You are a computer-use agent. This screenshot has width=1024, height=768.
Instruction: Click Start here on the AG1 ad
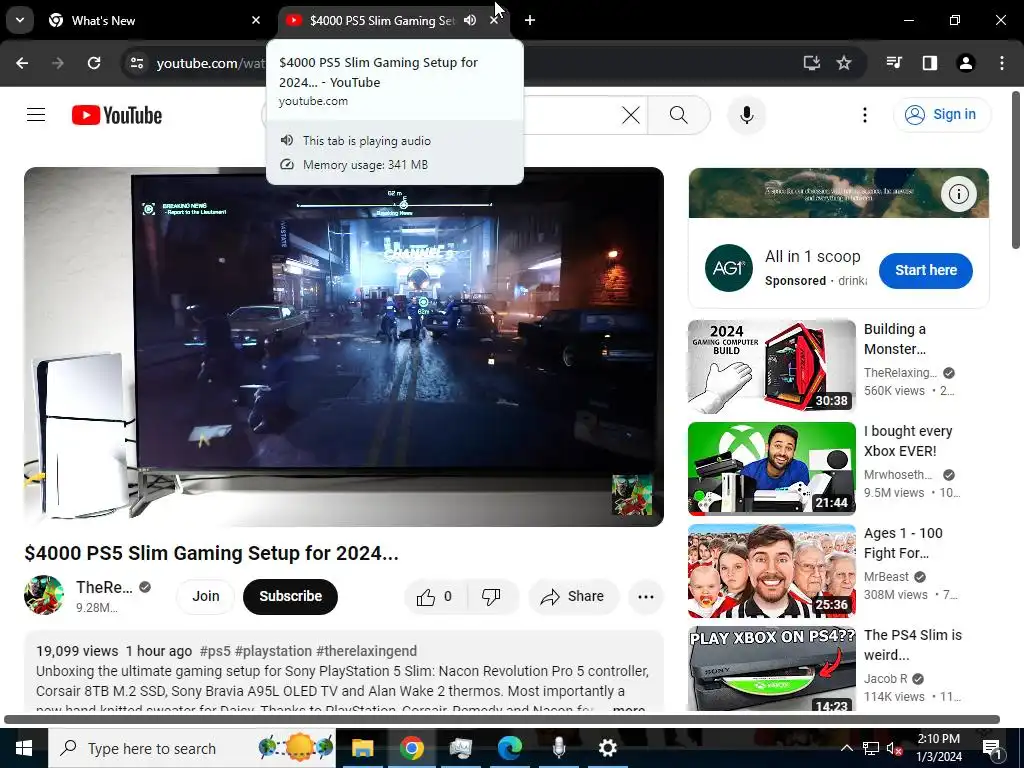pyautogui.click(x=925, y=270)
